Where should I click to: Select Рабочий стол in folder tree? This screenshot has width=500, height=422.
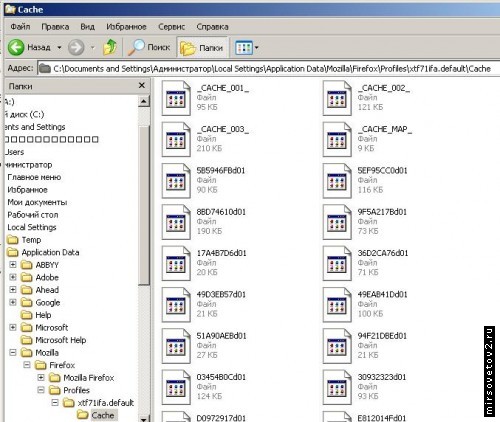click(x=33, y=215)
